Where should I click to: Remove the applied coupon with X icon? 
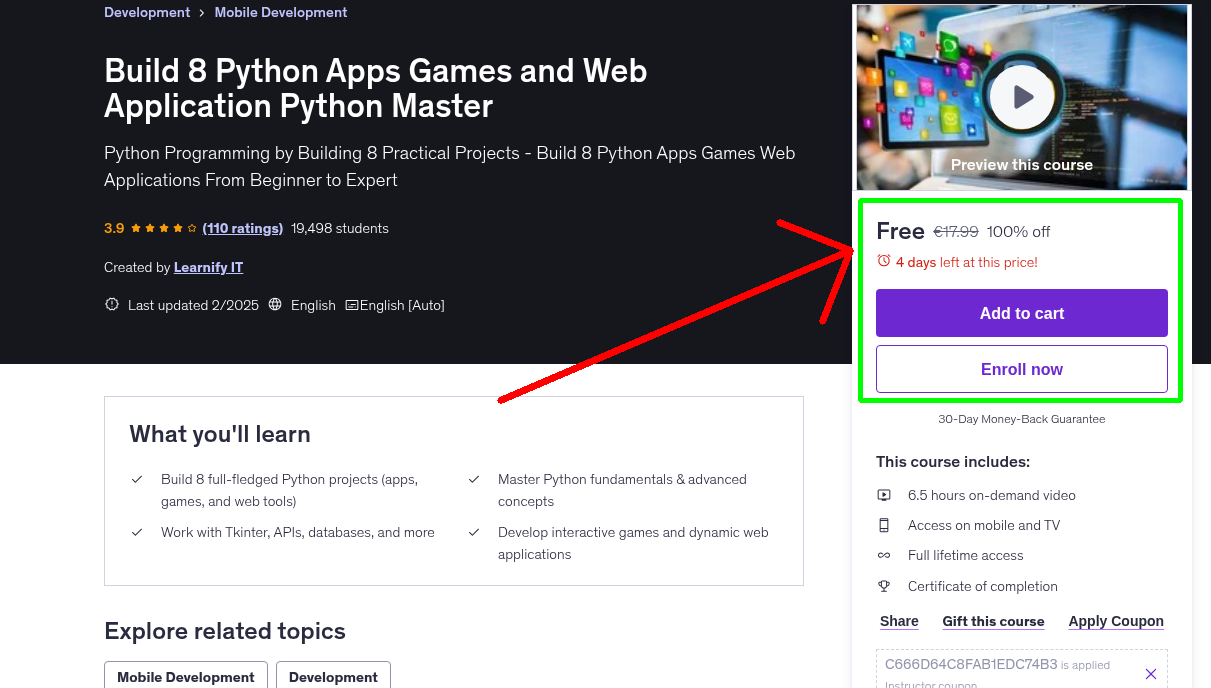[1150, 674]
